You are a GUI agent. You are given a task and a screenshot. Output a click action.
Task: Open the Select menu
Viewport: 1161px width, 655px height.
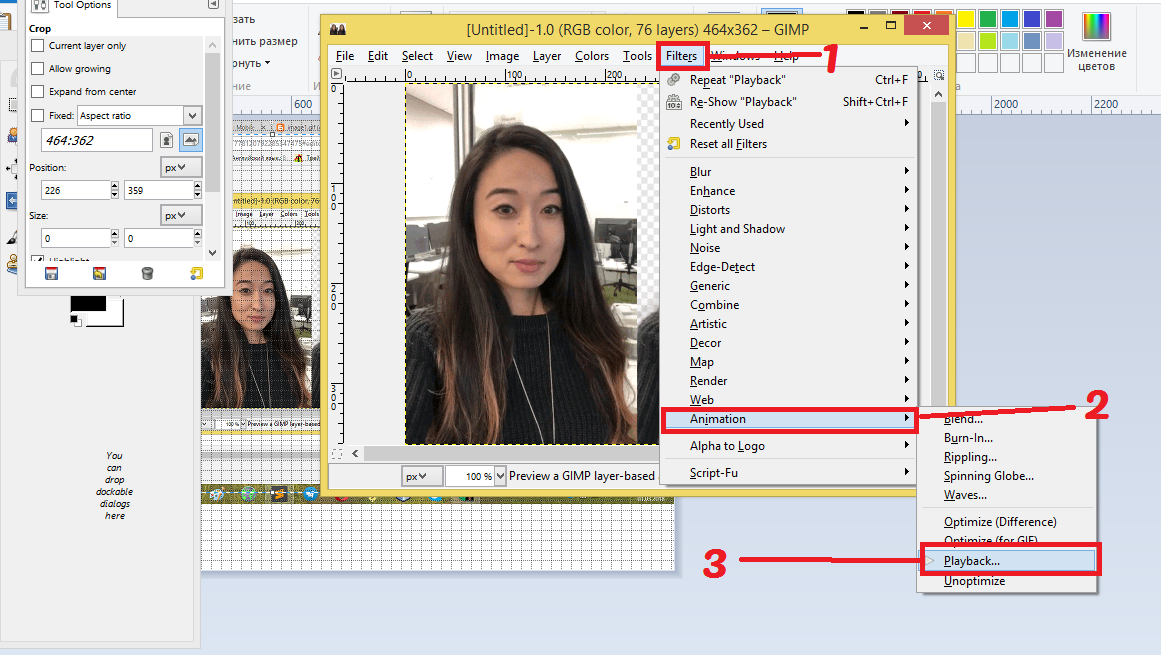417,56
